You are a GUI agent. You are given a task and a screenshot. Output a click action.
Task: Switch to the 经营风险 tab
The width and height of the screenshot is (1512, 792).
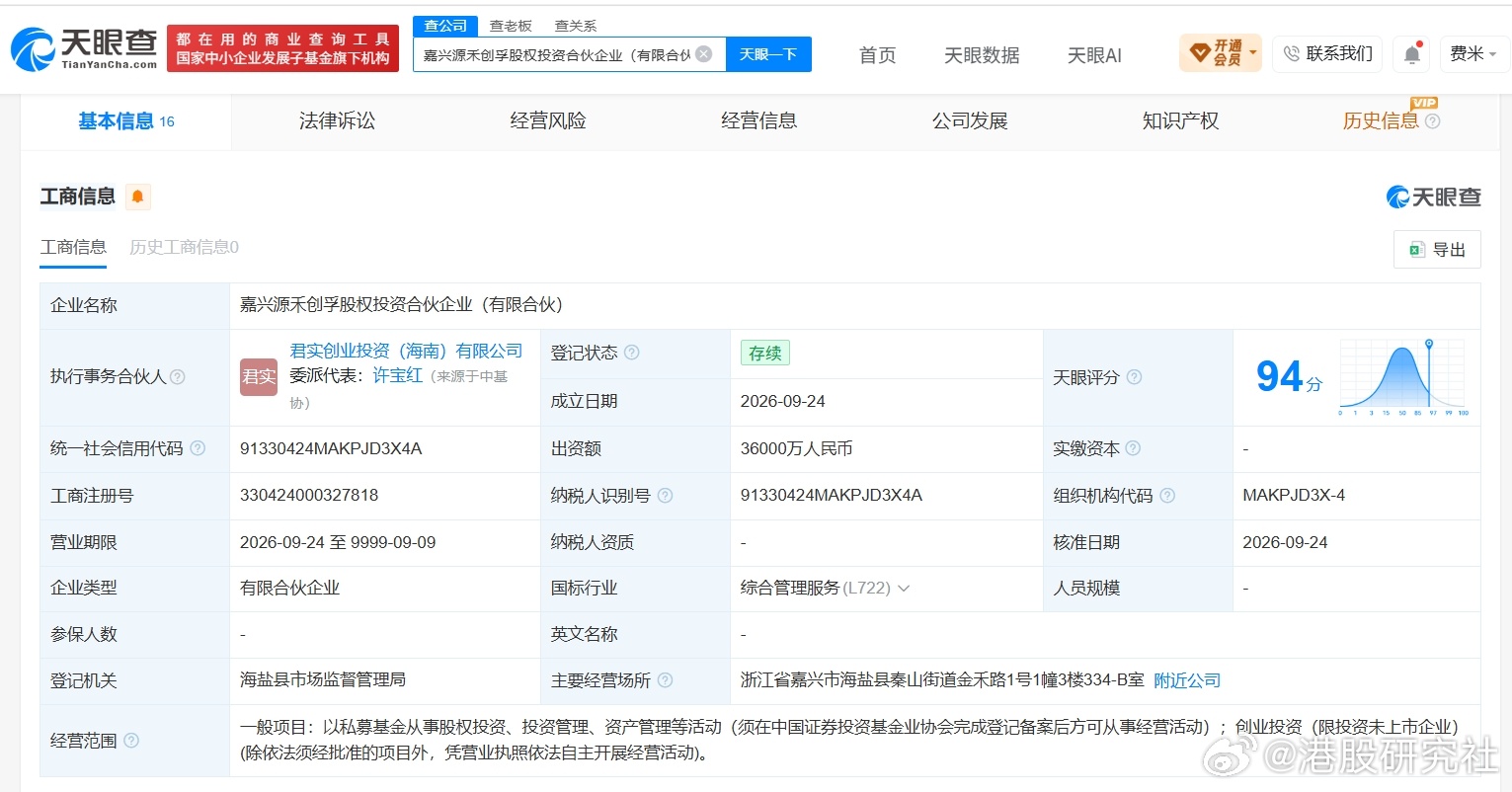pyautogui.click(x=548, y=121)
